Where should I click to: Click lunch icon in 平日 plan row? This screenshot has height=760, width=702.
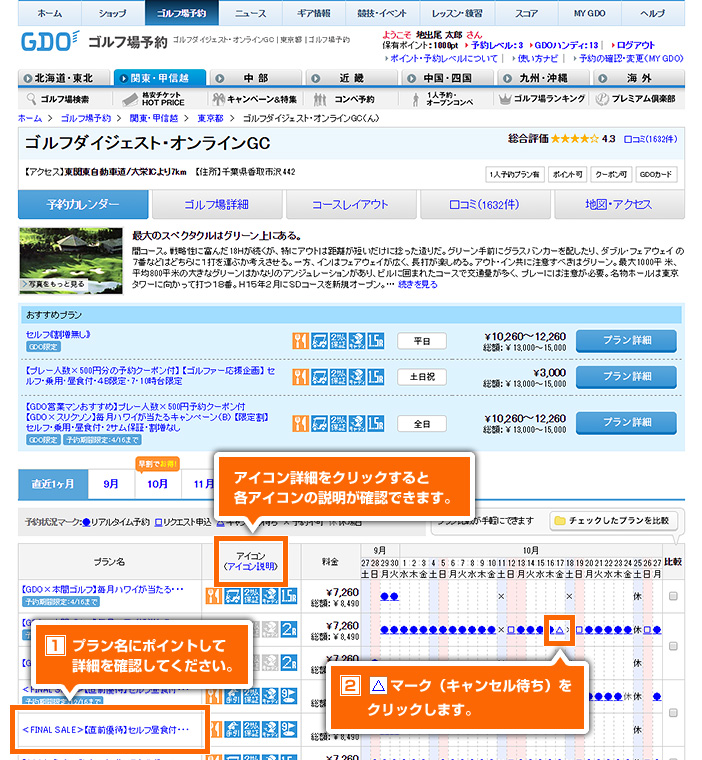click(300, 341)
